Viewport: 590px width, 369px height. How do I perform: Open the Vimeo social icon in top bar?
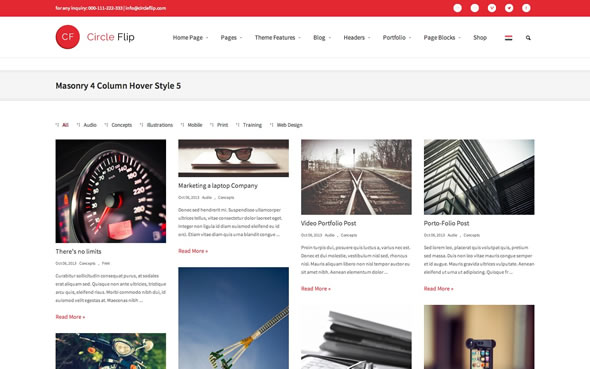[x=492, y=8]
